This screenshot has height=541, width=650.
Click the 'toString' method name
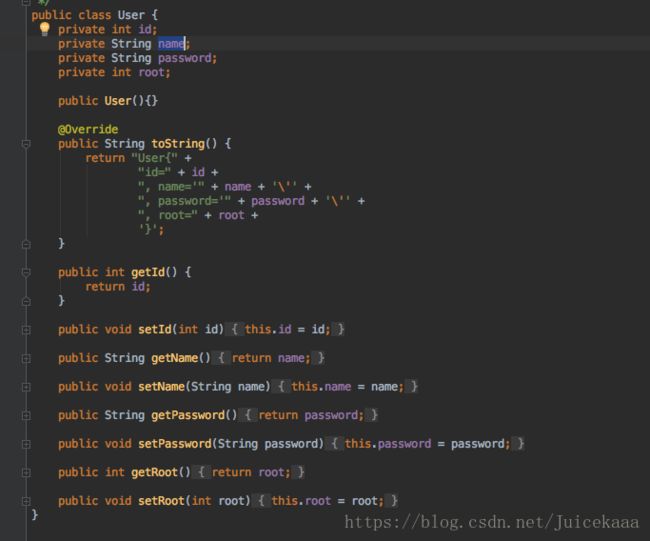pyautogui.click(x=178, y=144)
